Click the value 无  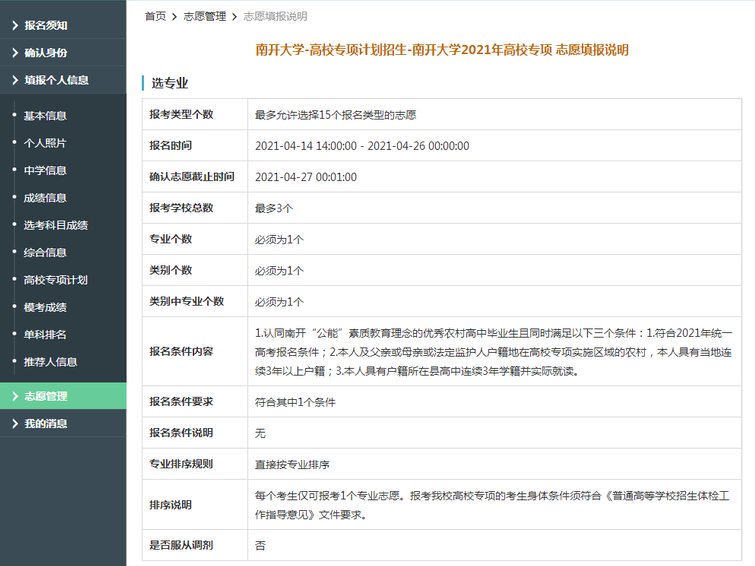(x=260, y=433)
